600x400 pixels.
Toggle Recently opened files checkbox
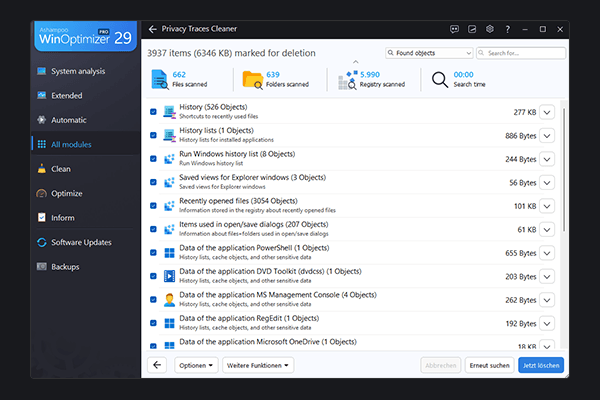(x=153, y=206)
